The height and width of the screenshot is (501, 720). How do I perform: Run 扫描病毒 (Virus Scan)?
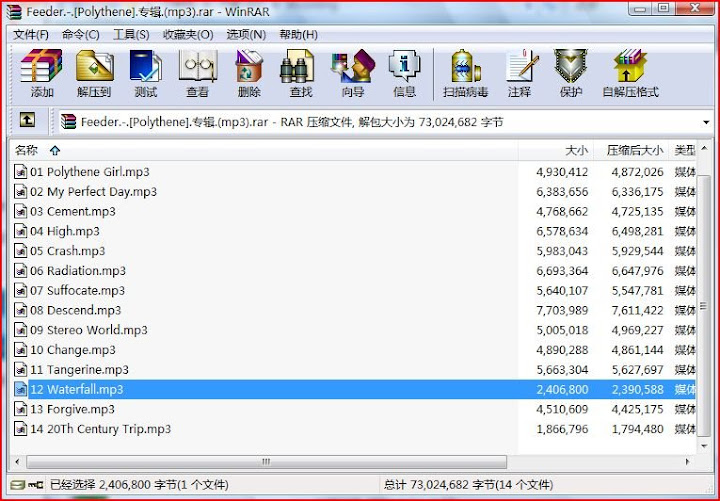click(465, 73)
